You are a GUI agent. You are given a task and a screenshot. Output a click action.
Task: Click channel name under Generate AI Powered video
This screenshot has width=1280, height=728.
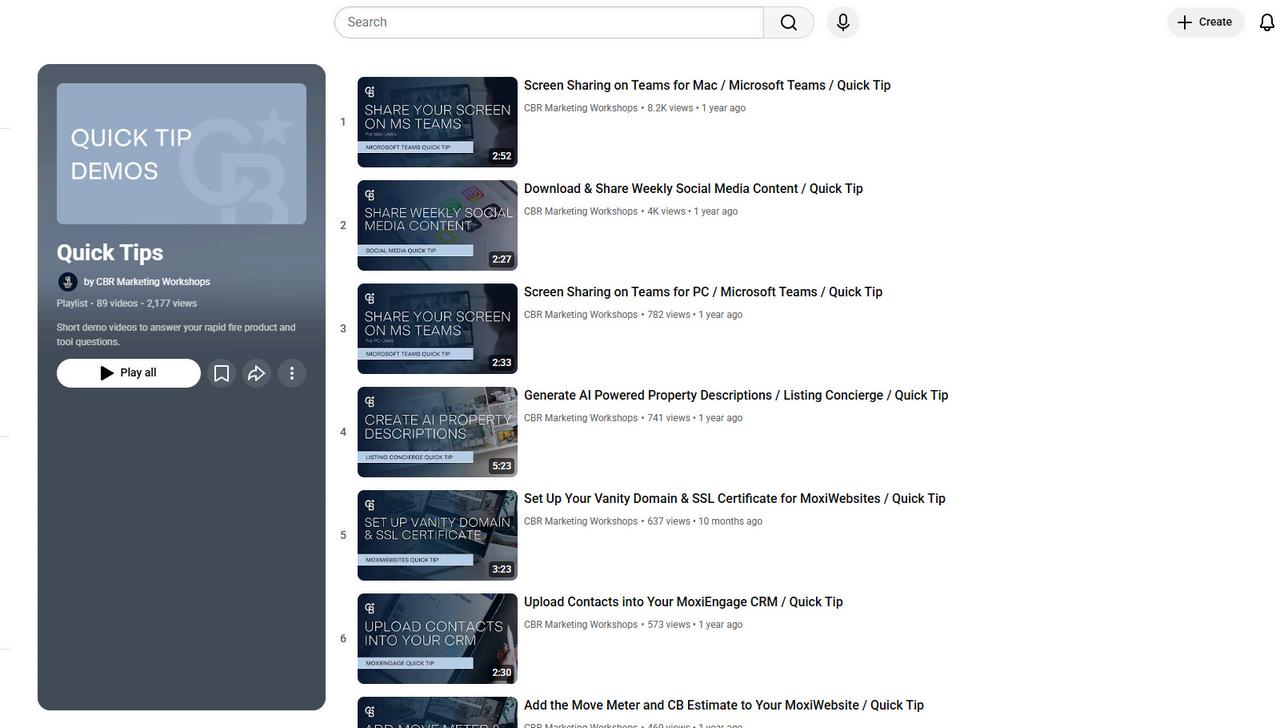coord(581,418)
